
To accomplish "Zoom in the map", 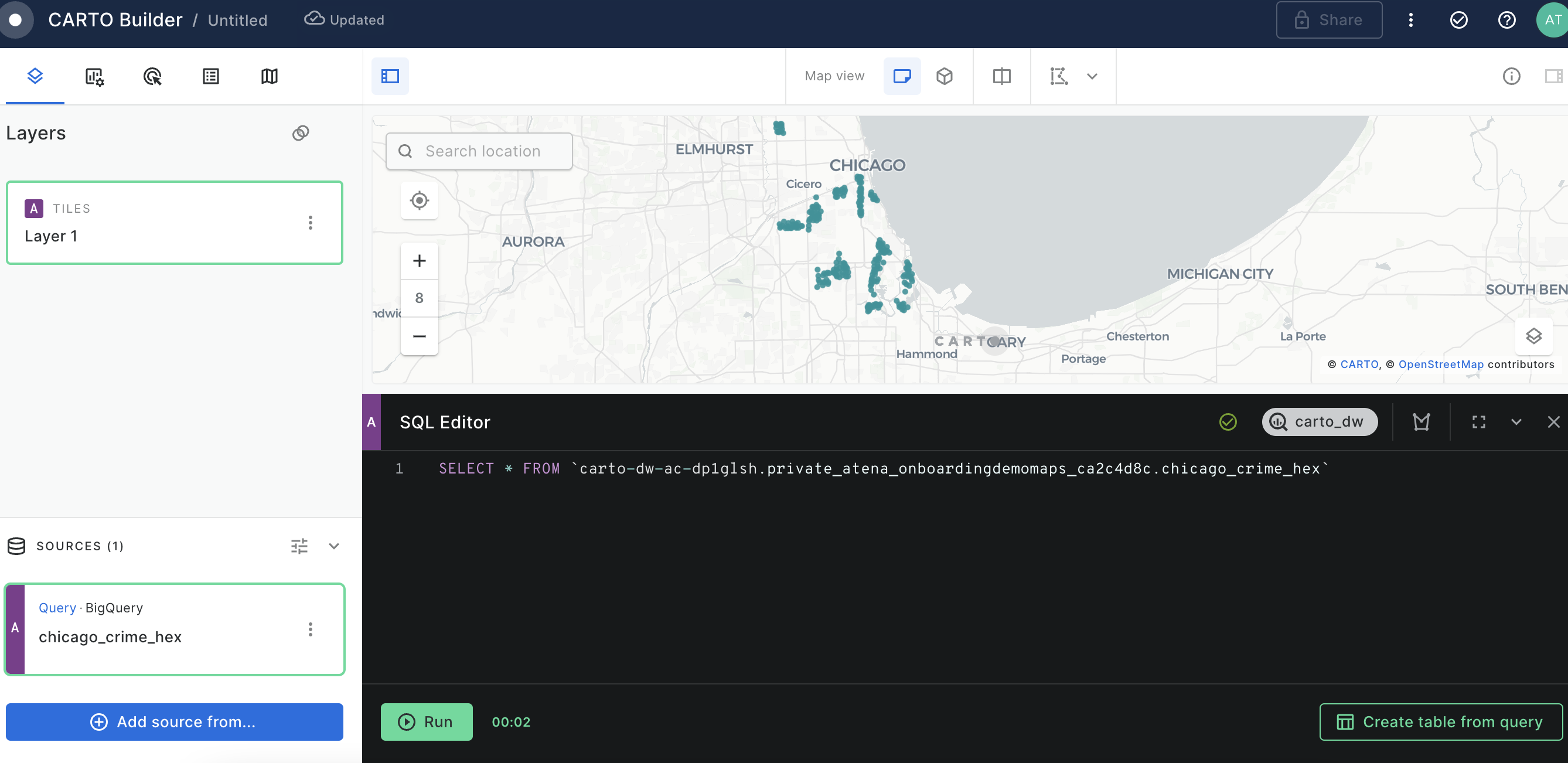I will (x=419, y=261).
